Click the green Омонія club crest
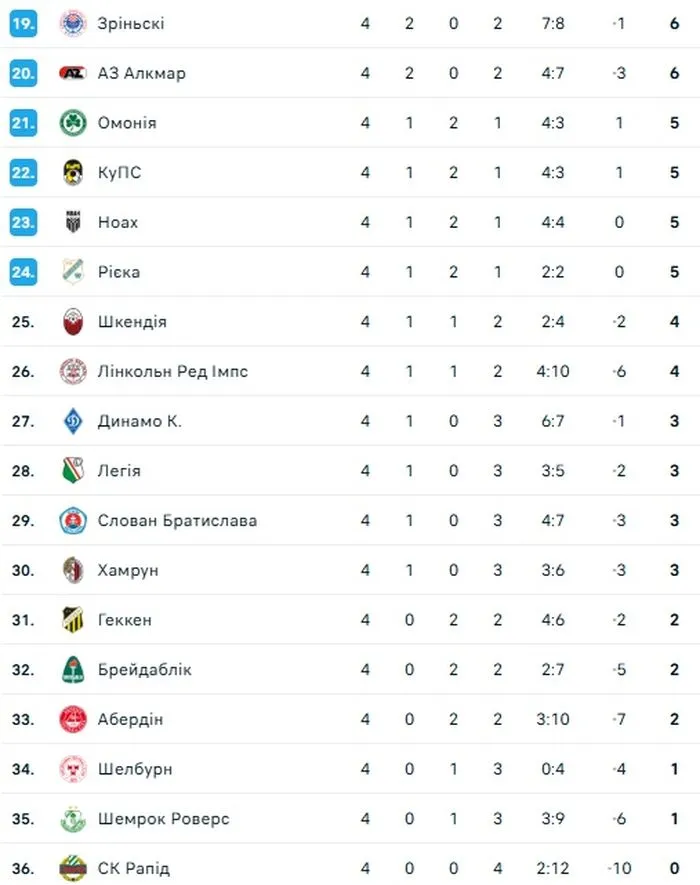The height and width of the screenshot is (885, 700). point(72,123)
